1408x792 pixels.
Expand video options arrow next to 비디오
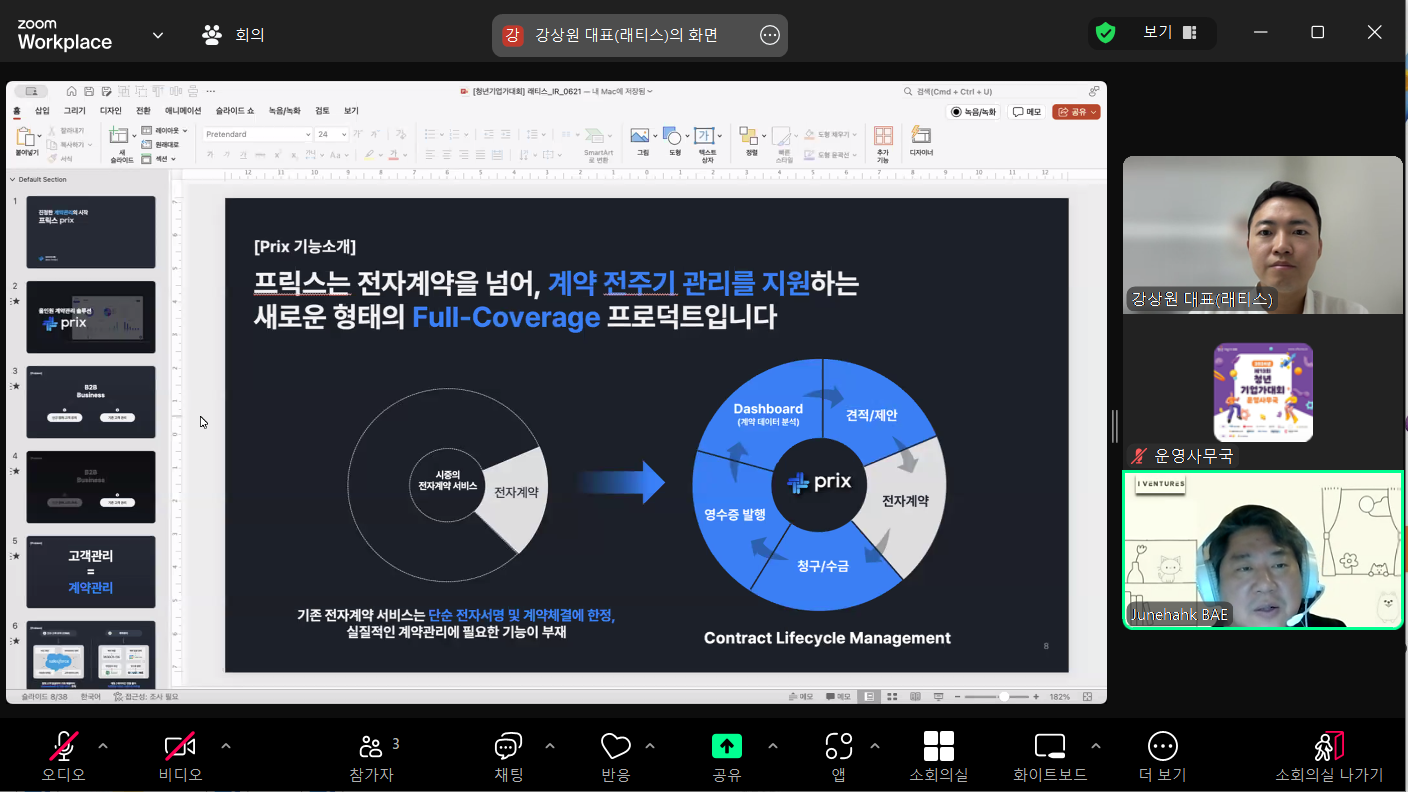coord(226,746)
